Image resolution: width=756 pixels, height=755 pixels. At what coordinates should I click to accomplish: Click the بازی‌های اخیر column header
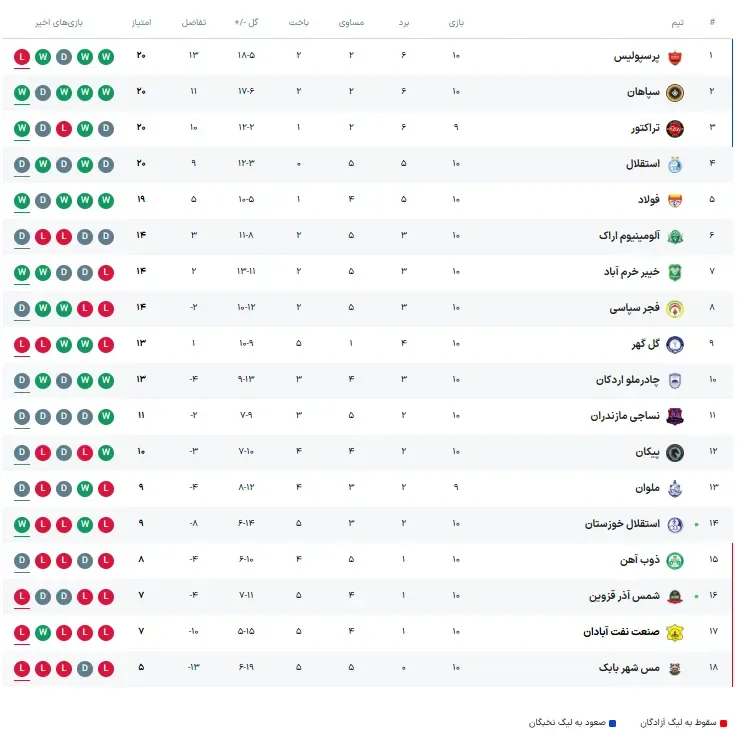(x=59, y=23)
